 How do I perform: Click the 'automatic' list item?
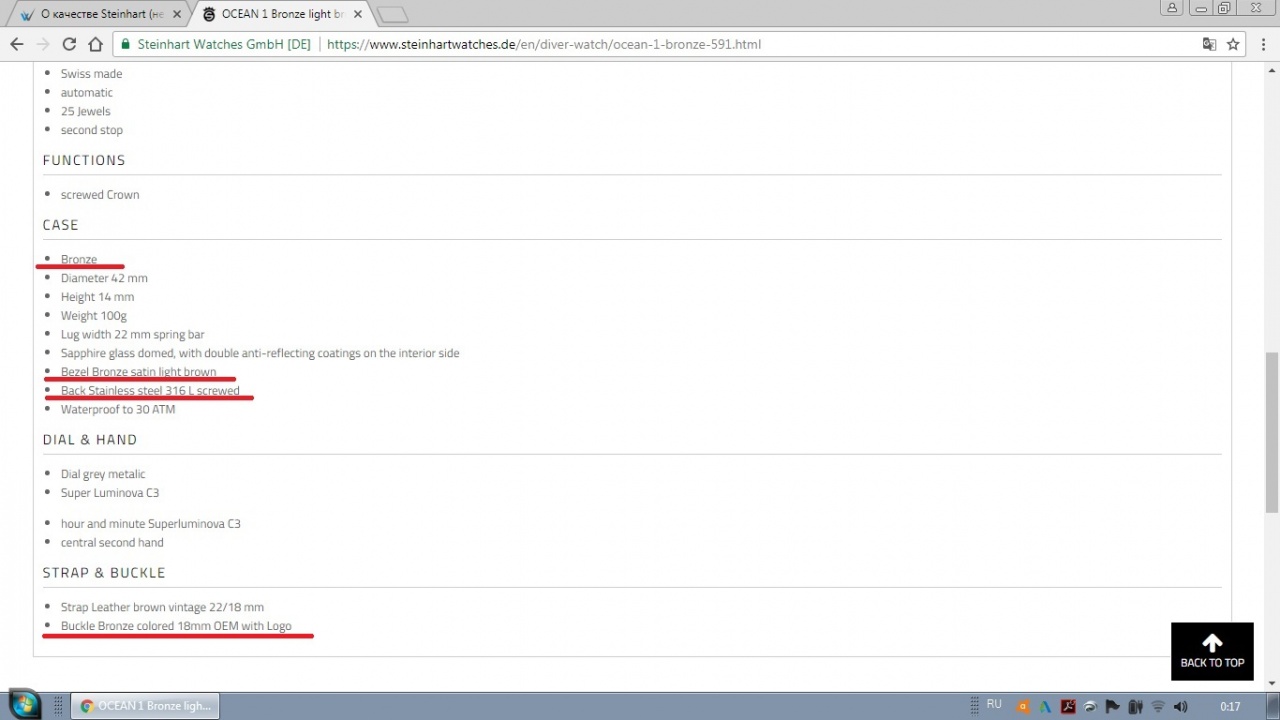tap(86, 93)
